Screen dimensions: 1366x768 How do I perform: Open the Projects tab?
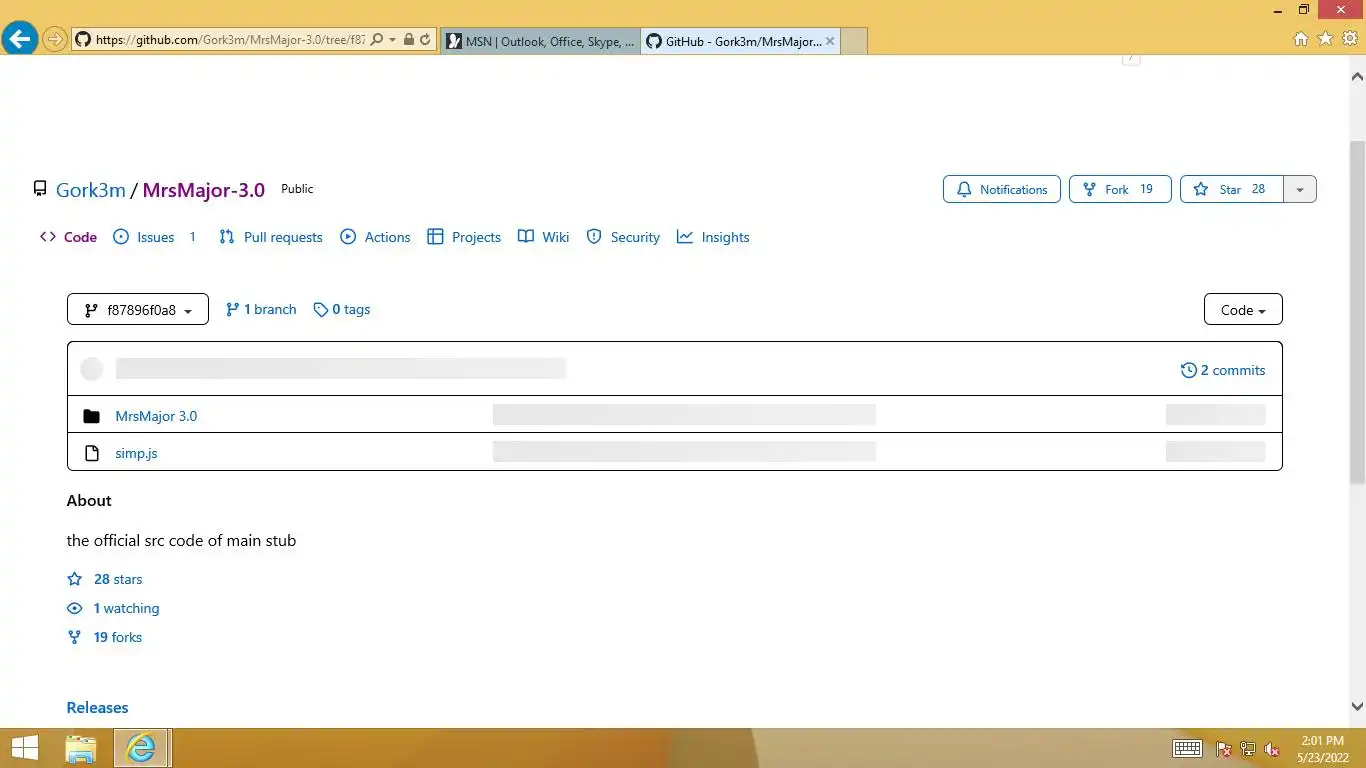click(464, 237)
